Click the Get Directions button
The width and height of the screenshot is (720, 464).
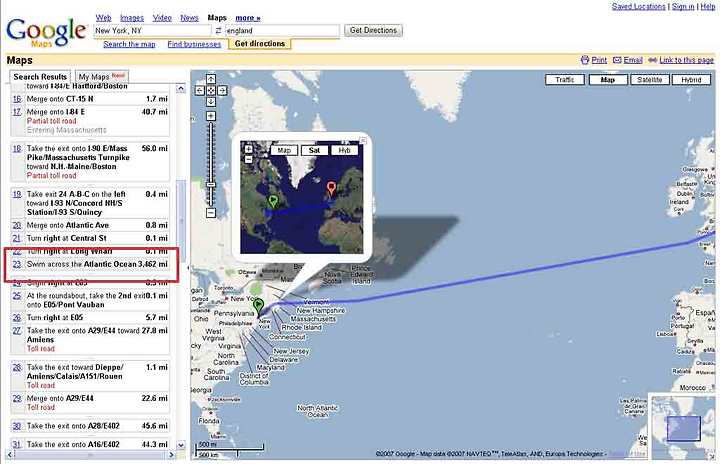click(373, 30)
